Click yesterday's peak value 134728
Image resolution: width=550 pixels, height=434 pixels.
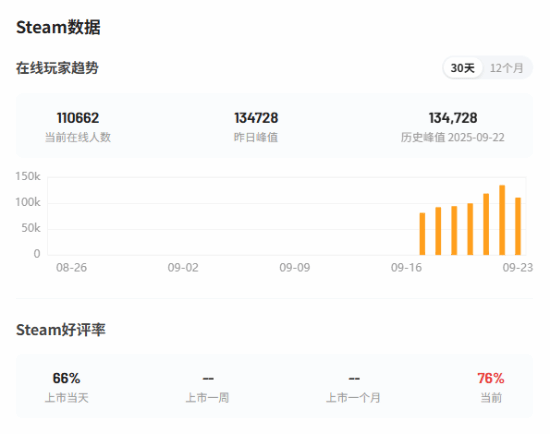tap(256, 118)
